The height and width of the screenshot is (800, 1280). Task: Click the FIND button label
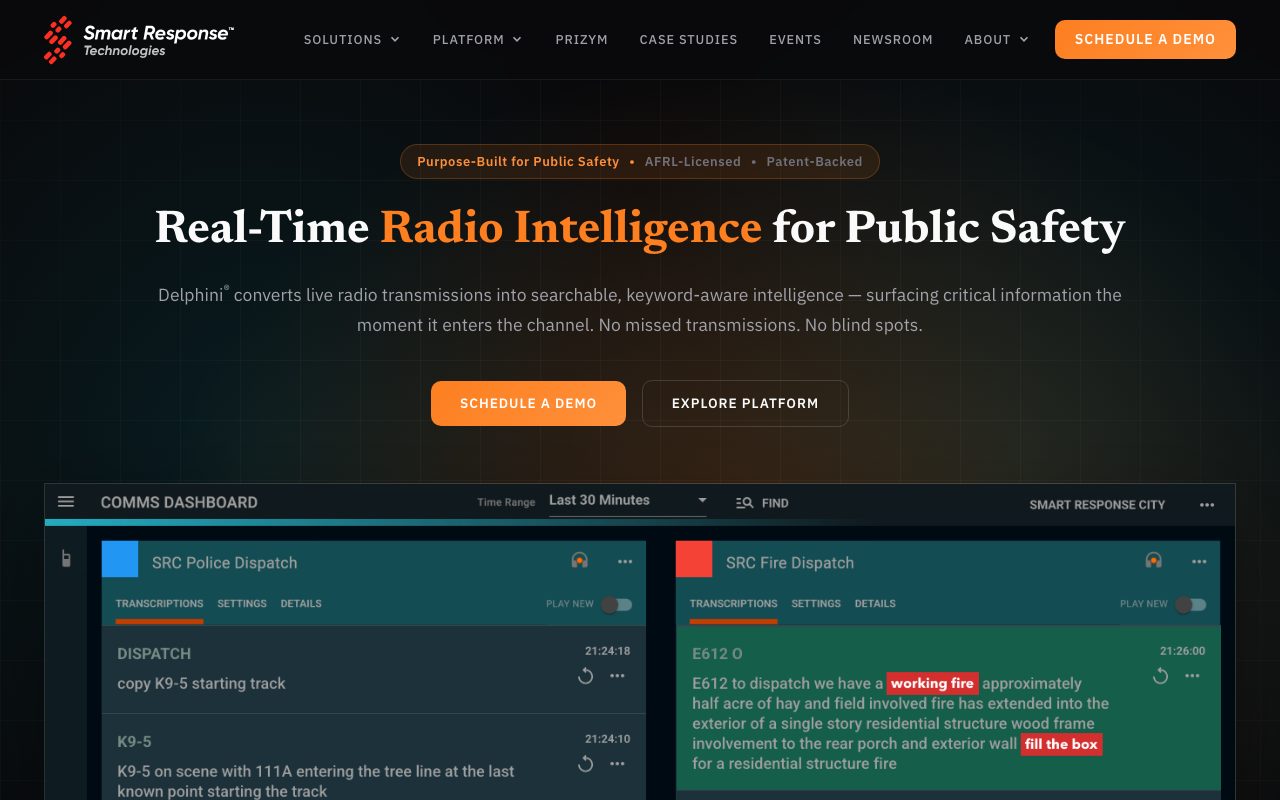(x=775, y=504)
